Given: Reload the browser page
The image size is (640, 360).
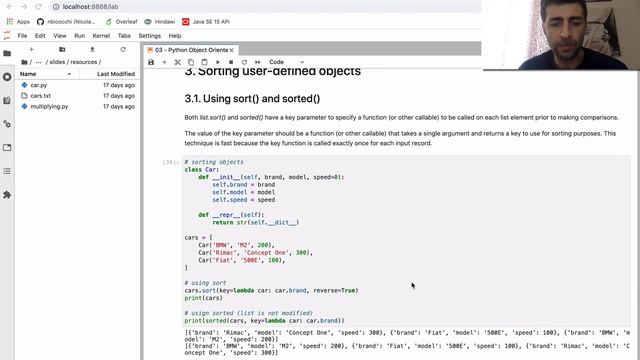Looking at the screenshot, I should coord(38,7).
